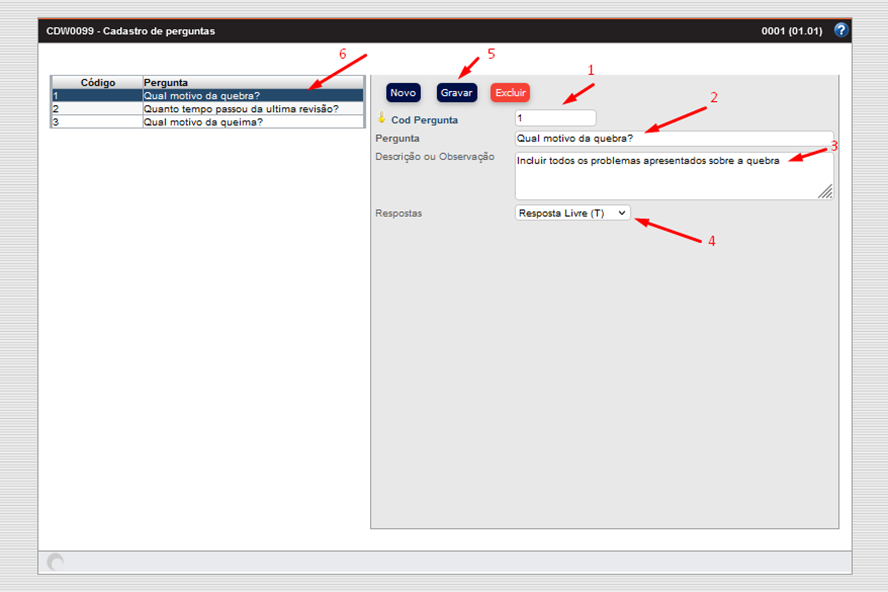Focus the Cod Pergunta input field

554,119
